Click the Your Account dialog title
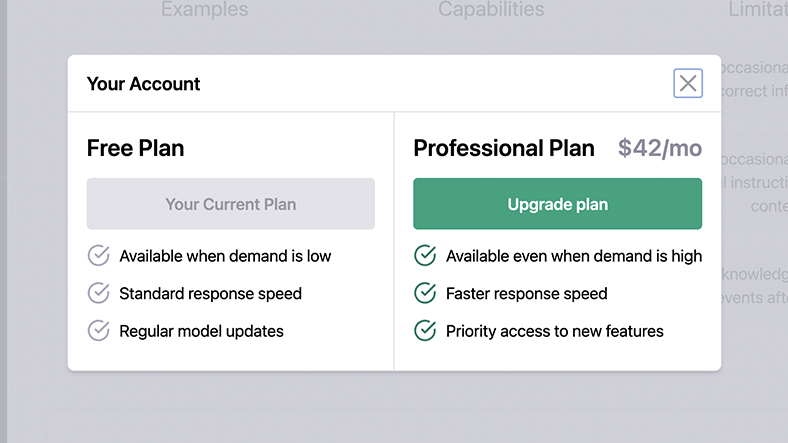The image size is (788, 443). [143, 84]
